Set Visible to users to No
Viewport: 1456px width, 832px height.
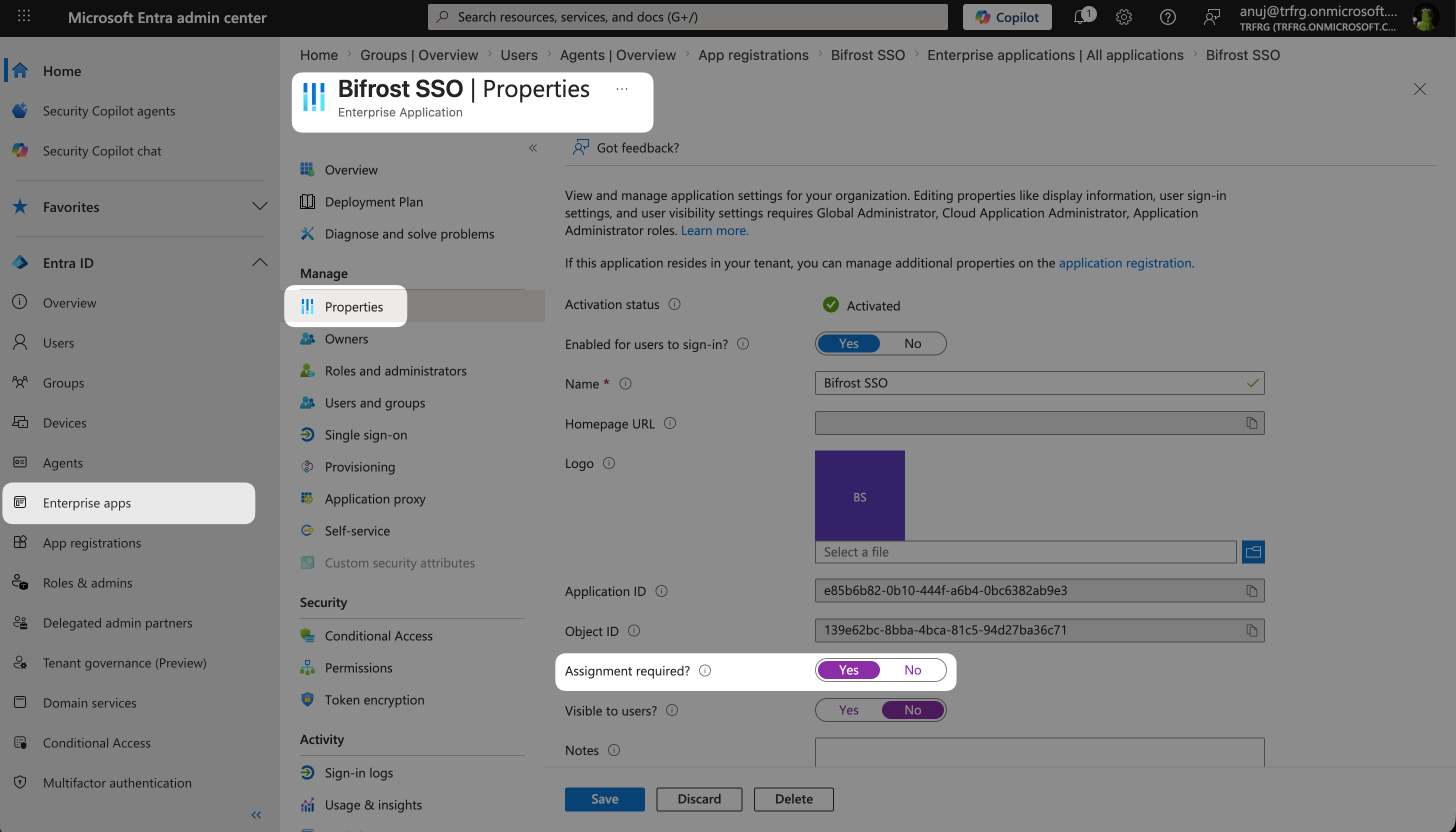tap(912, 709)
